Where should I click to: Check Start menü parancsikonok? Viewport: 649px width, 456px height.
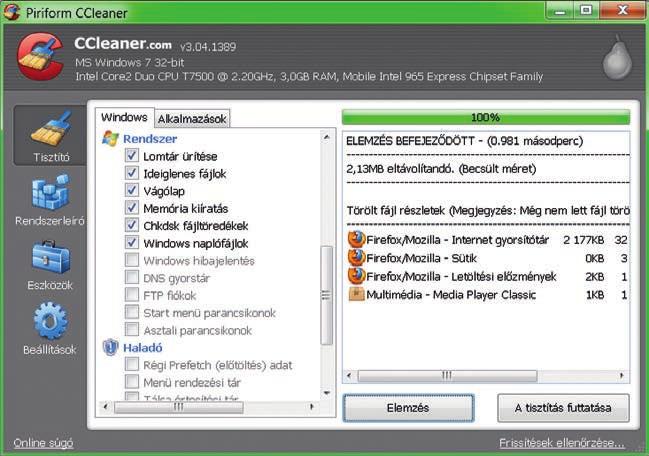pos(132,312)
